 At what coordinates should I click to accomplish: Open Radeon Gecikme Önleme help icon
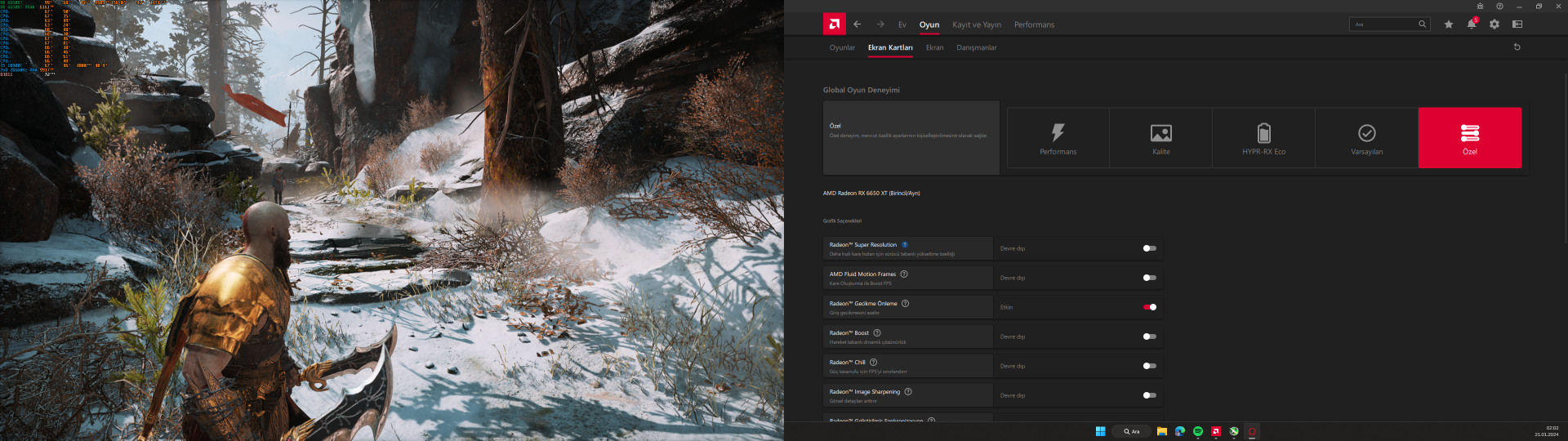click(x=905, y=304)
